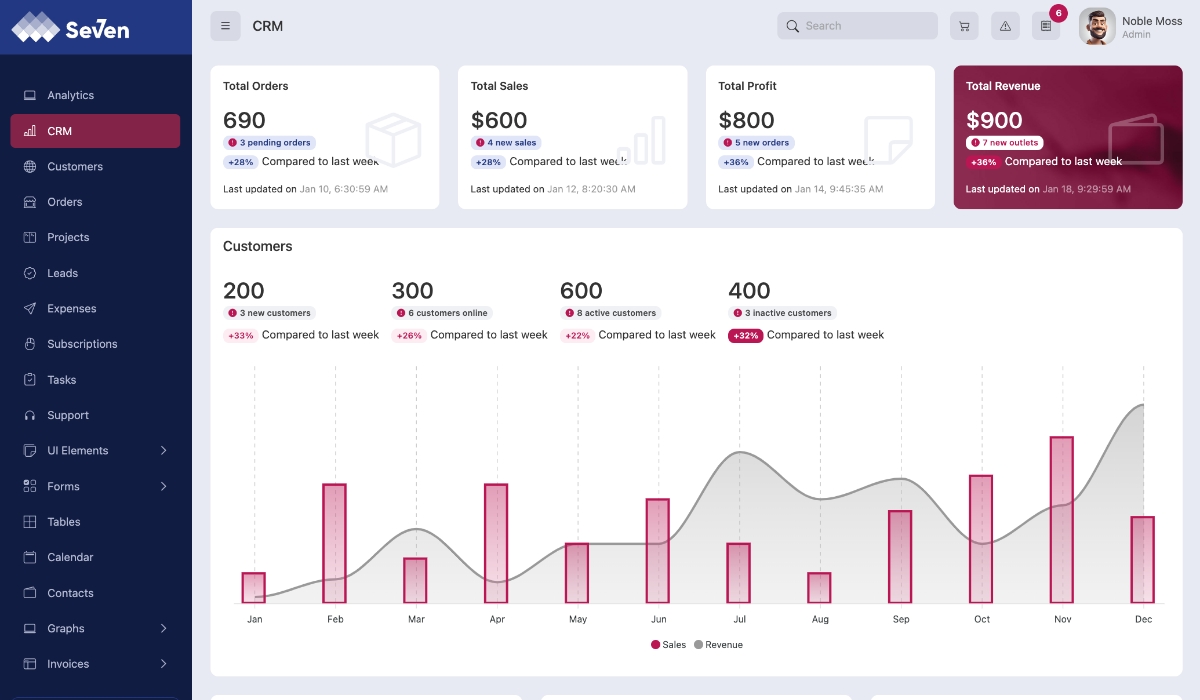Open the Tables menu item
This screenshot has width=1200, height=700.
(x=95, y=522)
